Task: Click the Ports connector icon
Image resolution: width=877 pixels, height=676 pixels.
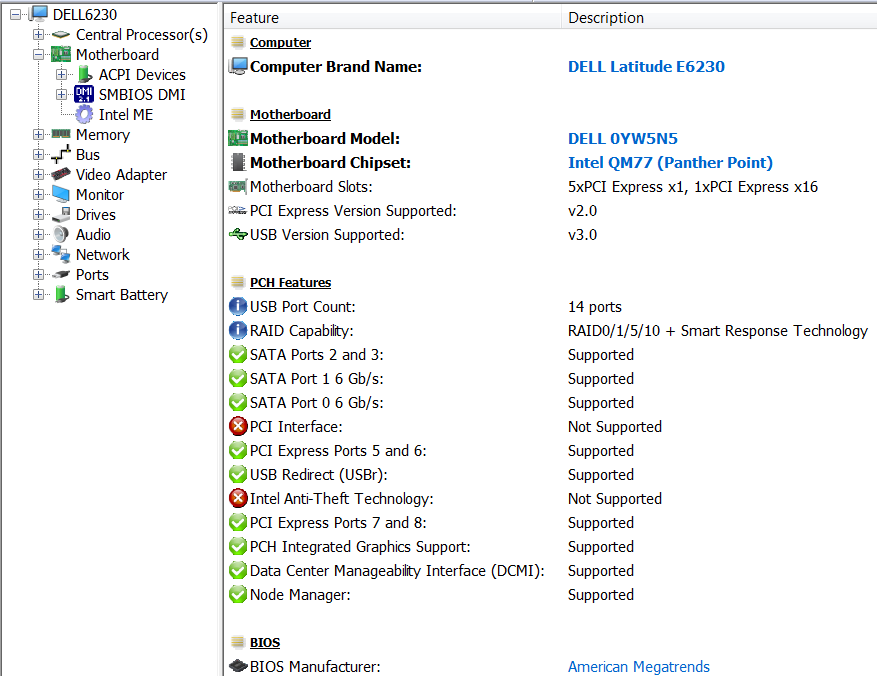Action: click(x=61, y=275)
